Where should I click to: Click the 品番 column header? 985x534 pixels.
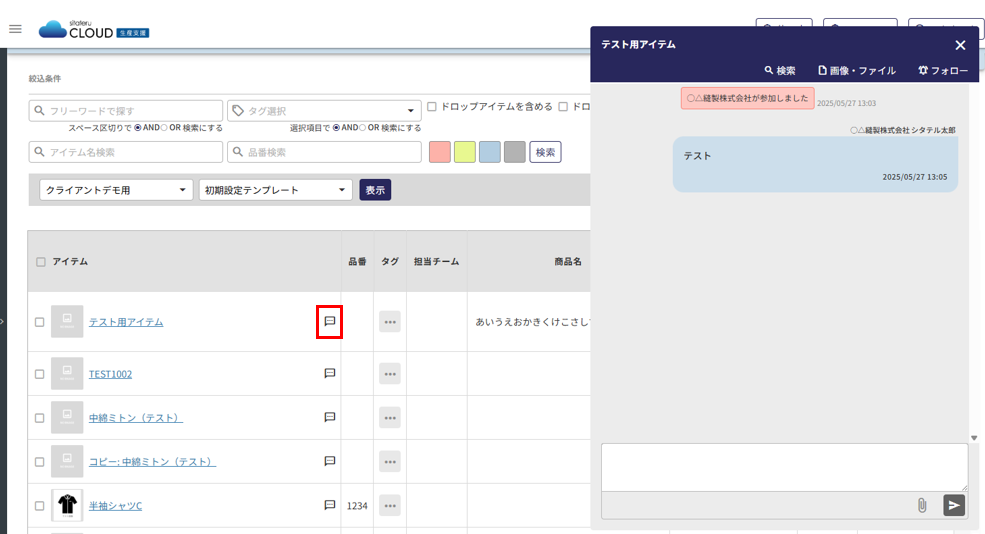[x=357, y=261]
